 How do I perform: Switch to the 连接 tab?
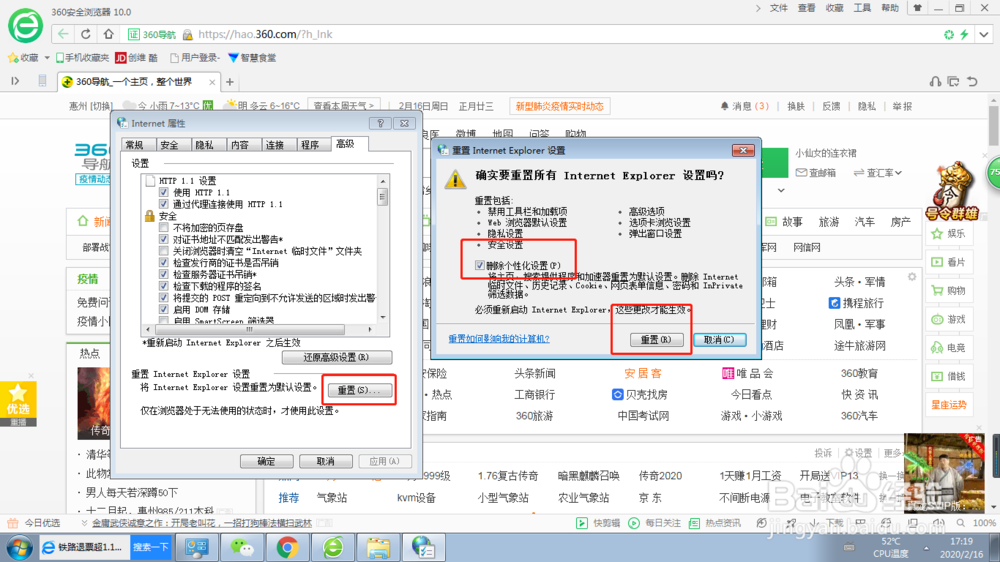tap(275, 145)
